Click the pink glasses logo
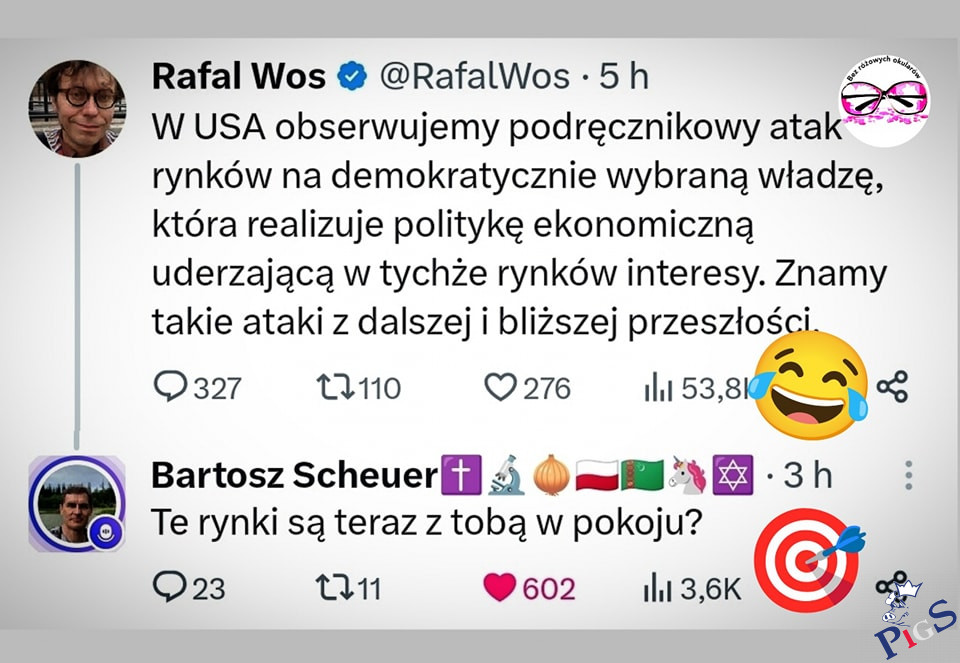 pos(884,101)
